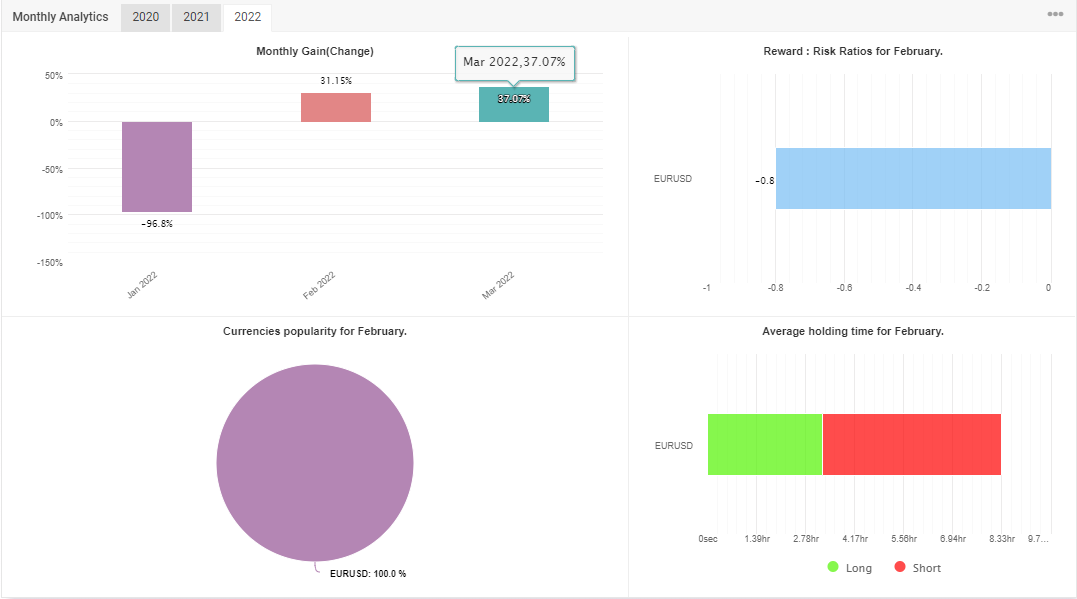
Task: Select the Mar 2022 teal bar
Action: pyautogui.click(x=514, y=104)
